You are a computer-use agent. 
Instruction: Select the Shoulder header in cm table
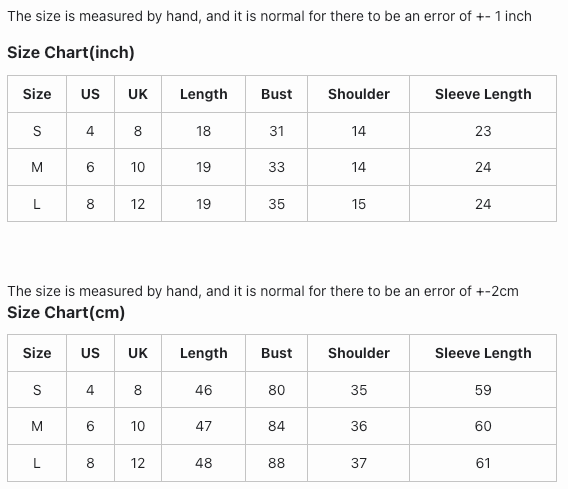tap(359, 353)
